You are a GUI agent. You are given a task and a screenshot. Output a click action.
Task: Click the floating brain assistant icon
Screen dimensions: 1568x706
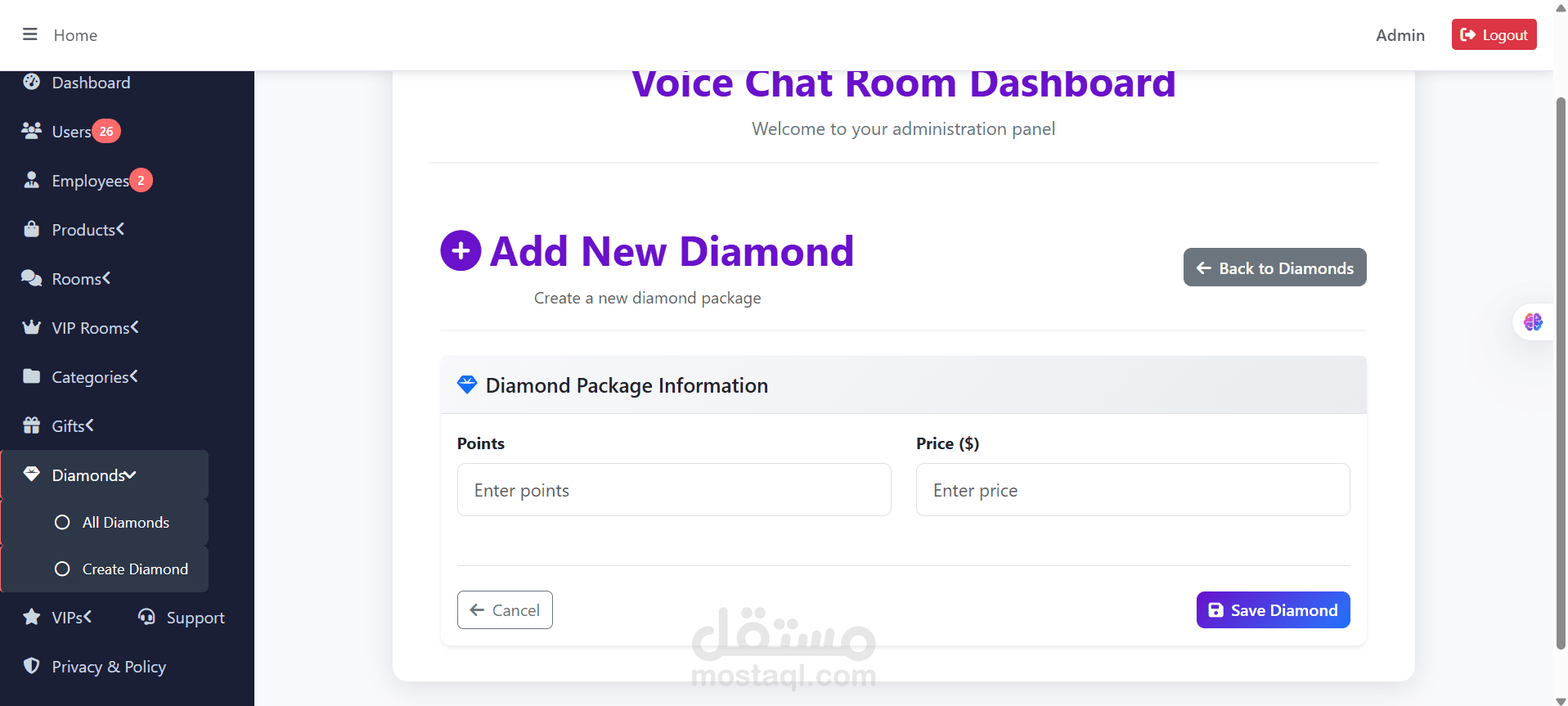click(1533, 322)
